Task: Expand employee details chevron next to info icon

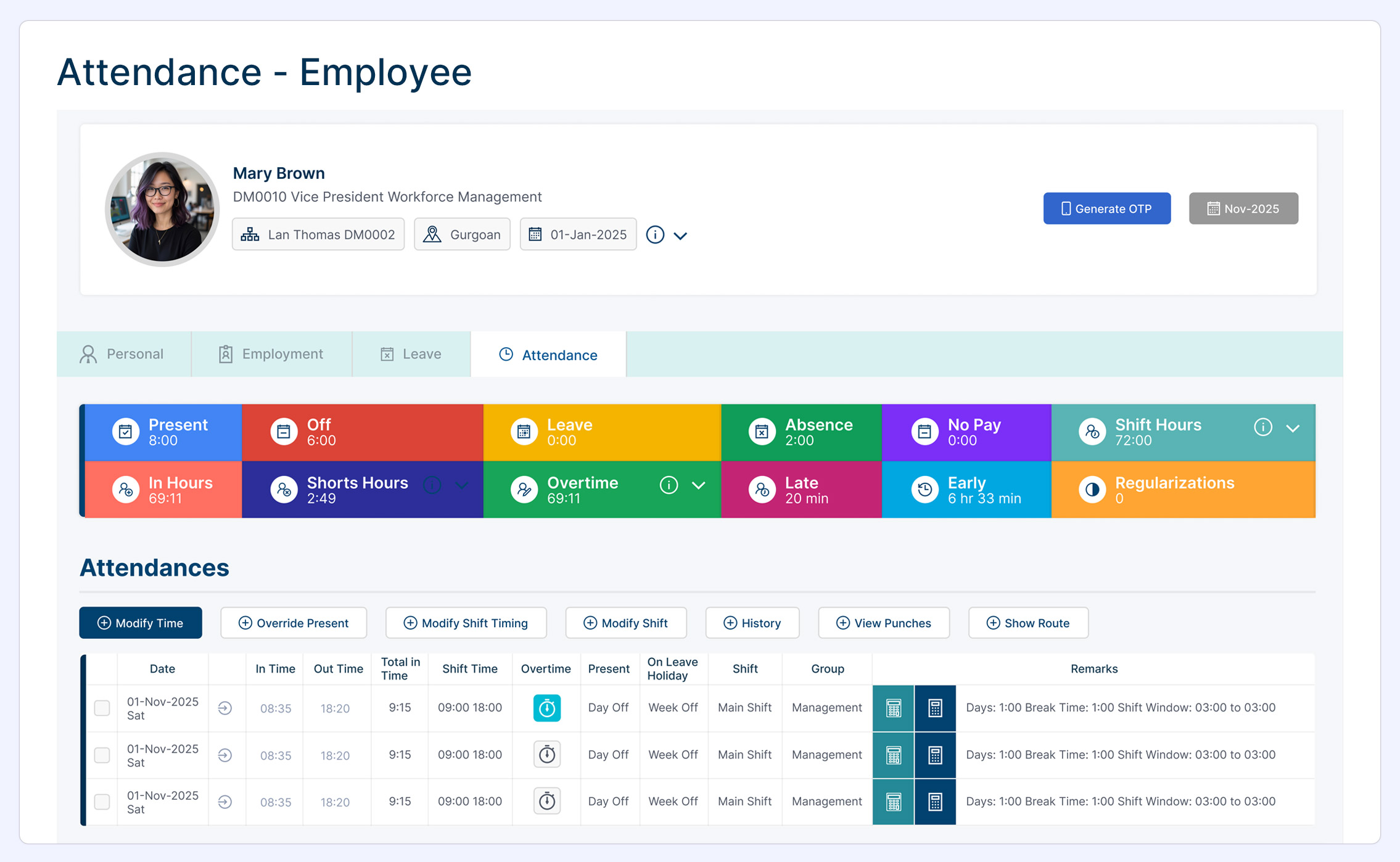Action: pyautogui.click(x=680, y=236)
